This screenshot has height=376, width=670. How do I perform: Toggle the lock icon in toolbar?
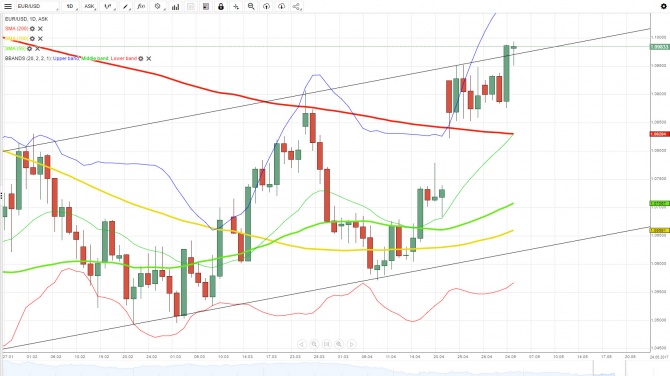click(x=220, y=6)
